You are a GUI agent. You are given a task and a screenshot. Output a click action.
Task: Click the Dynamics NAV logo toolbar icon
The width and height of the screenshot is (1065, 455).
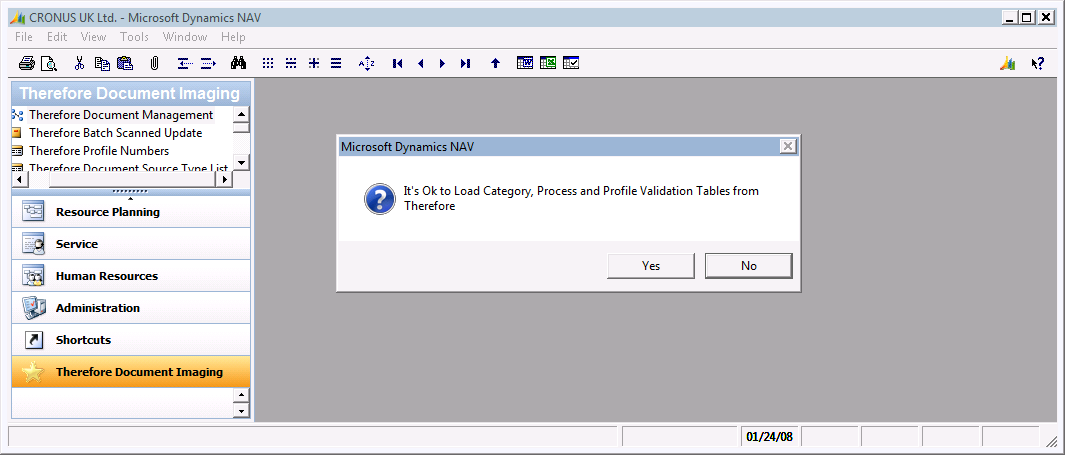pyautogui.click(x=1007, y=64)
